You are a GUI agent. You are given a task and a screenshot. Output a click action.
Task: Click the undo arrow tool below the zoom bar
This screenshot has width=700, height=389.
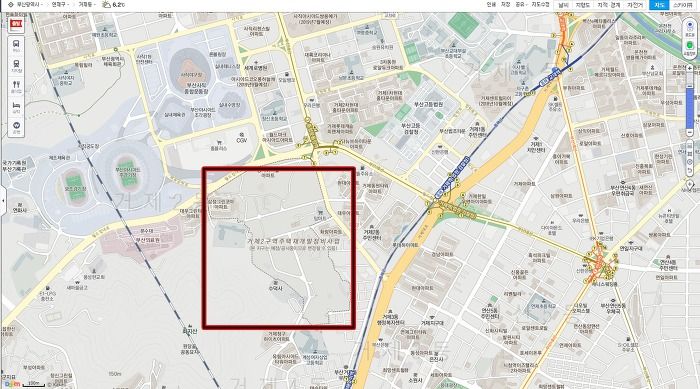point(690,171)
